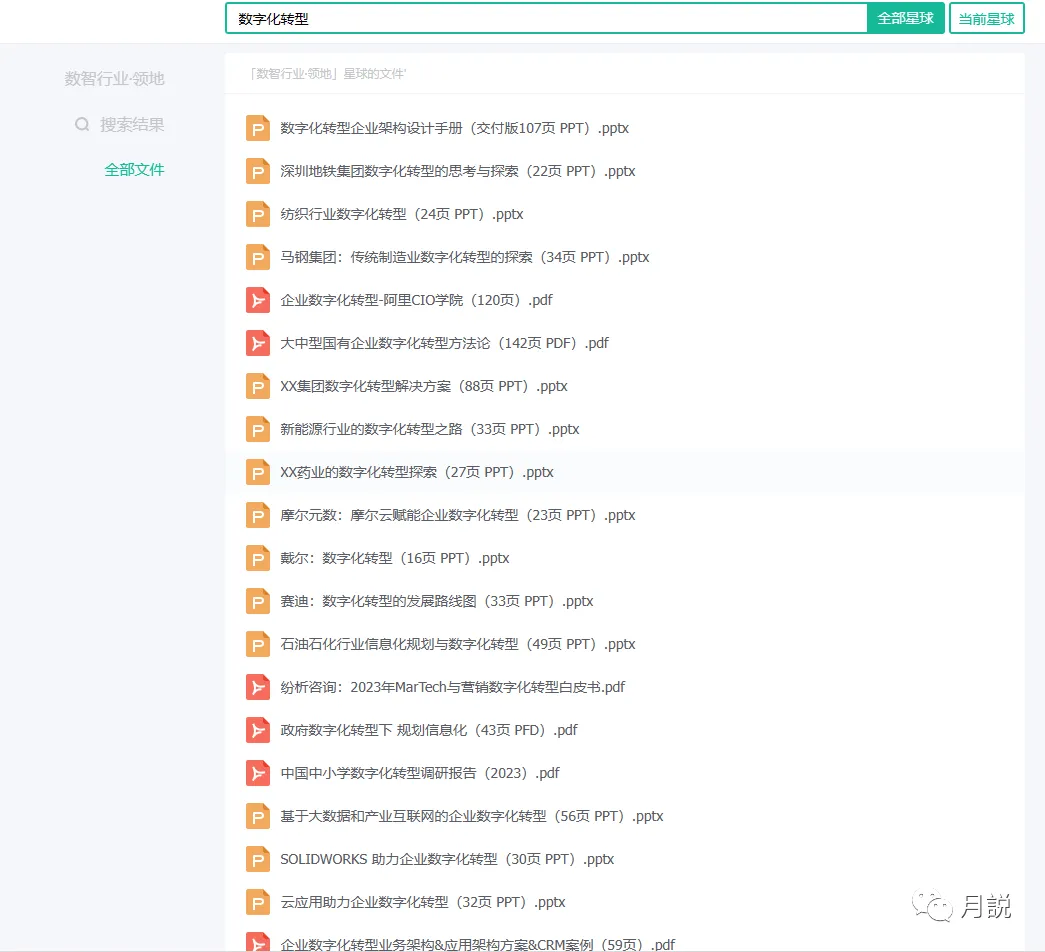Click PPT icon for 深圳地铁集团 file
The height and width of the screenshot is (952, 1045).
tap(258, 171)
